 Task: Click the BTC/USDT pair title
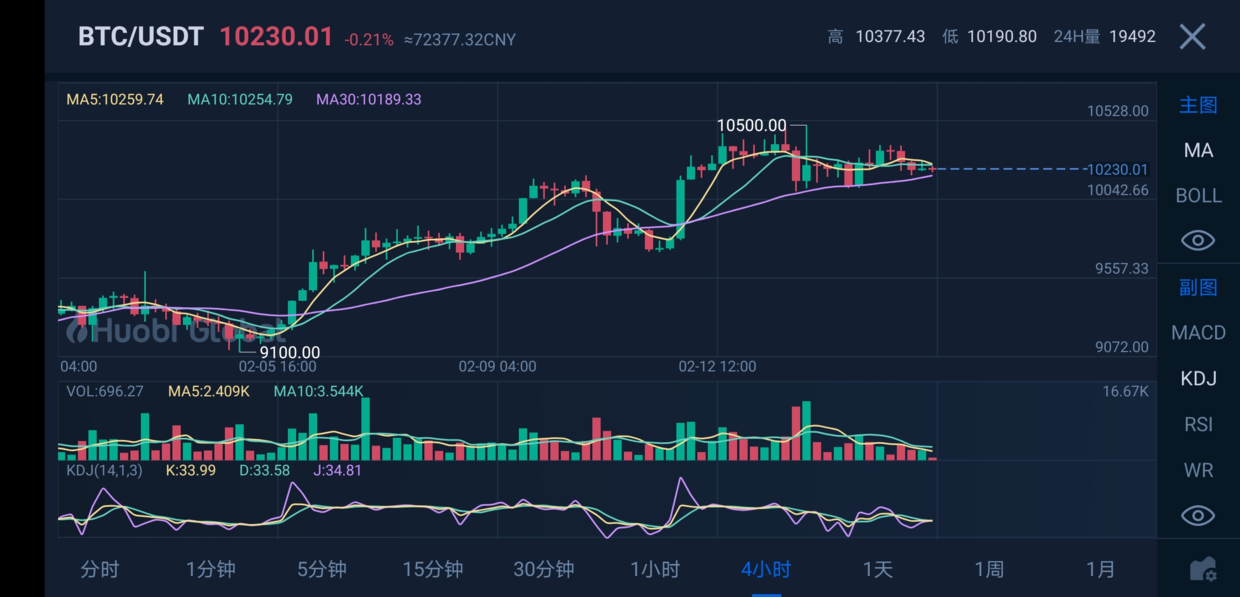(x=138, y=36)
